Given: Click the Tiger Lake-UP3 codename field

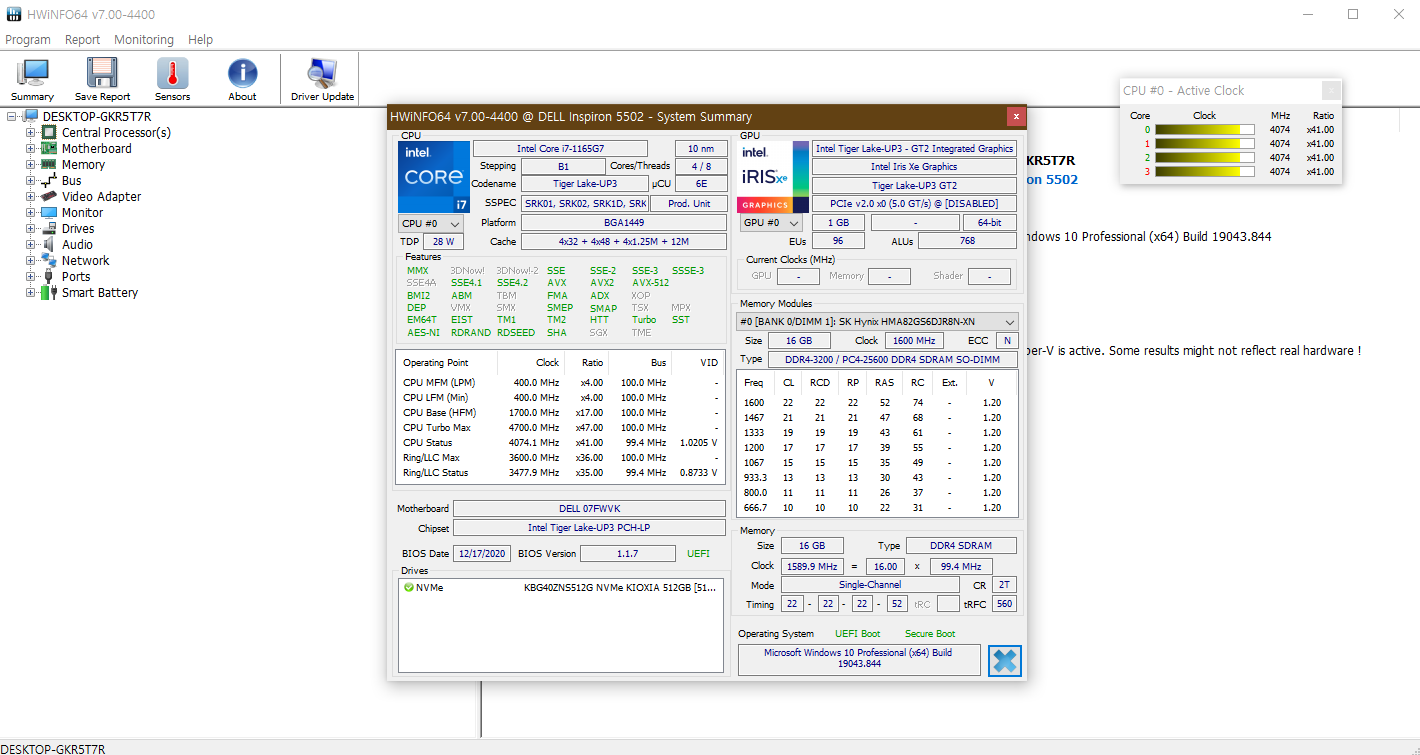Looking at the screenshot, I should 585,184.
